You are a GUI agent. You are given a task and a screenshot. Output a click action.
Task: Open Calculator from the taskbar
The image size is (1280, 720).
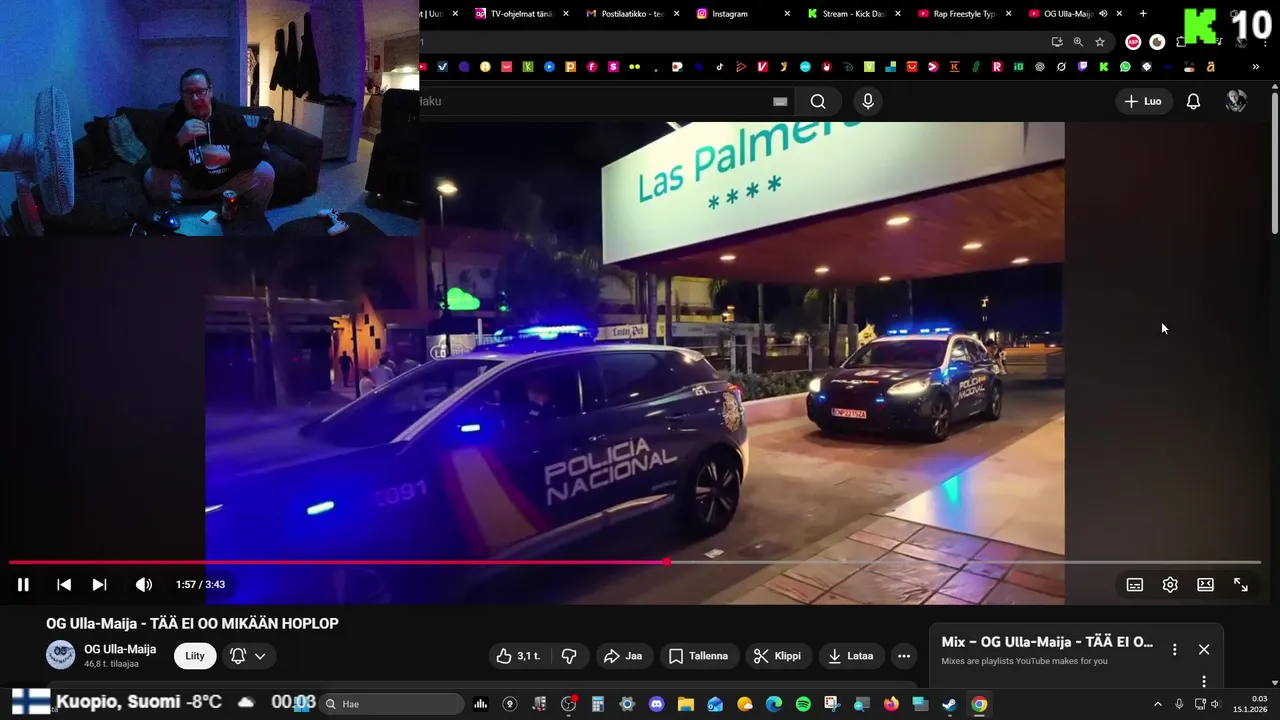coord(598,704)
